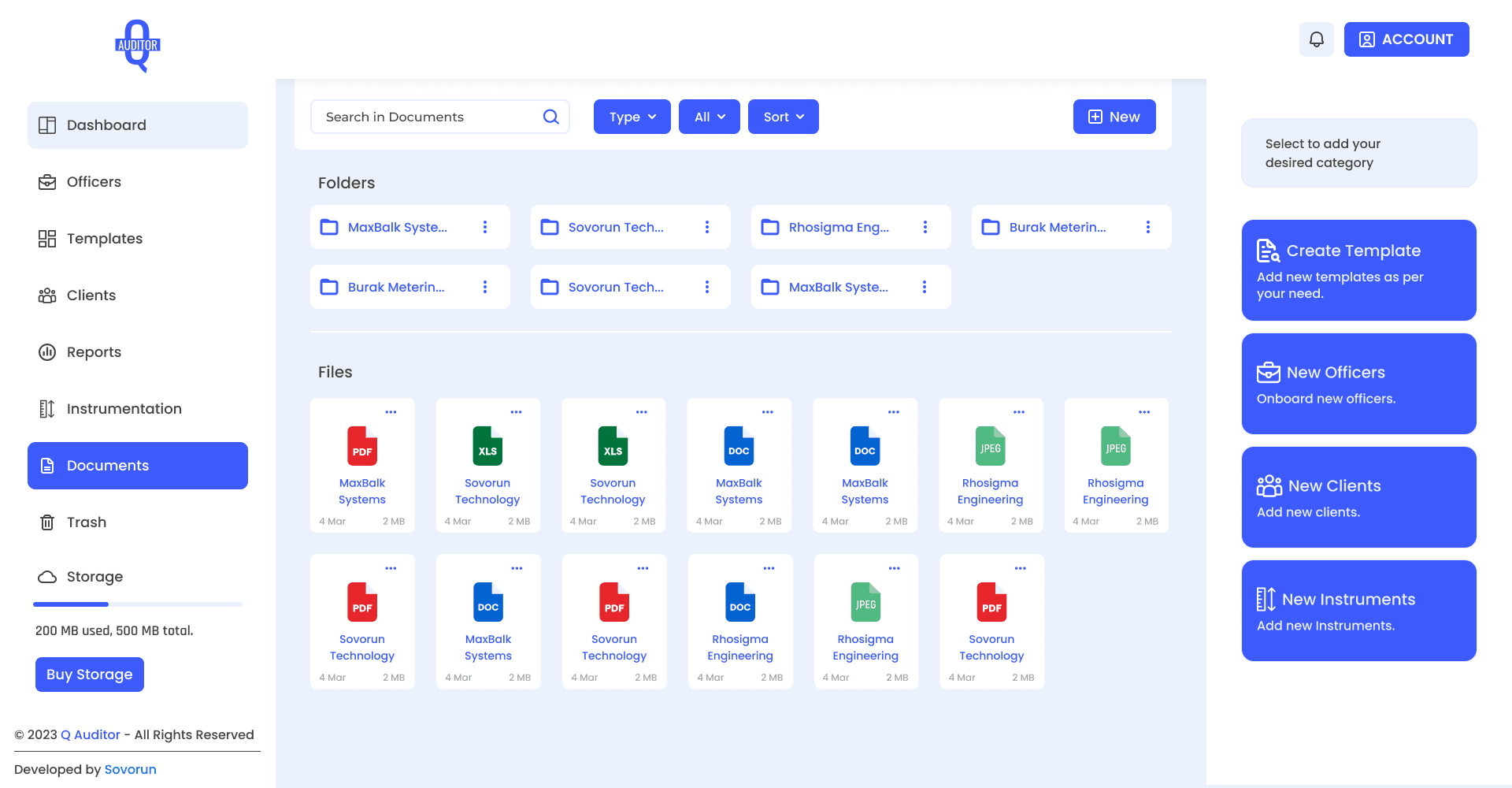Open more options on Rhosigma Engineering DOC file
This screenshot has width=1512, height=788.
769,568
